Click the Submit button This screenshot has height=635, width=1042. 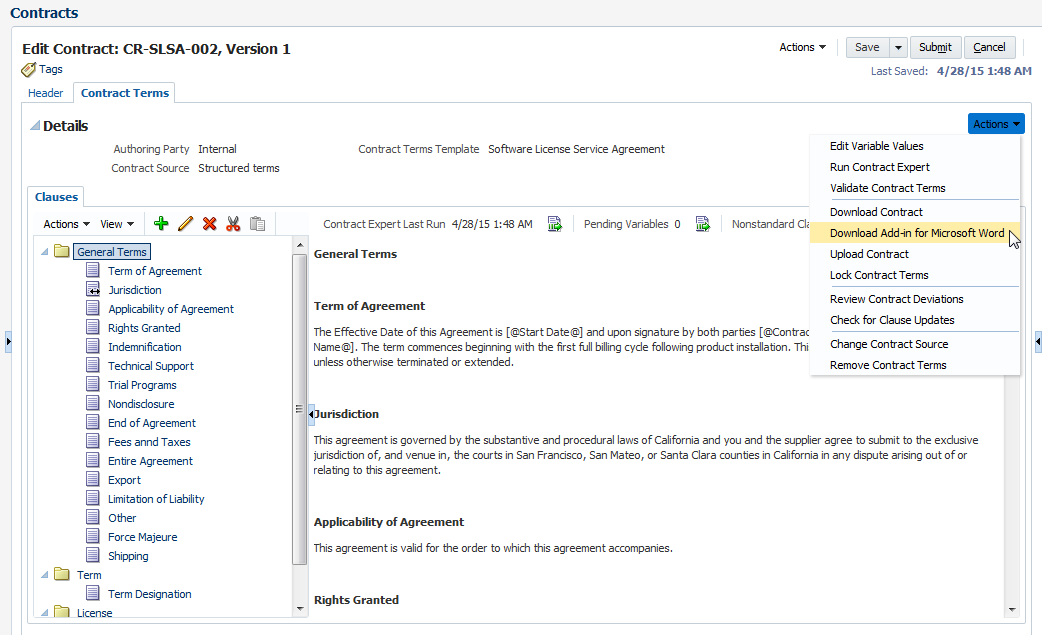[935, 47]
